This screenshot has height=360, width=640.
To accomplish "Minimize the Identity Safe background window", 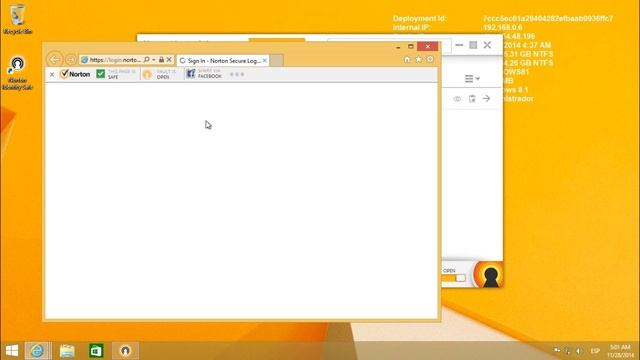I will pos(459,45).
